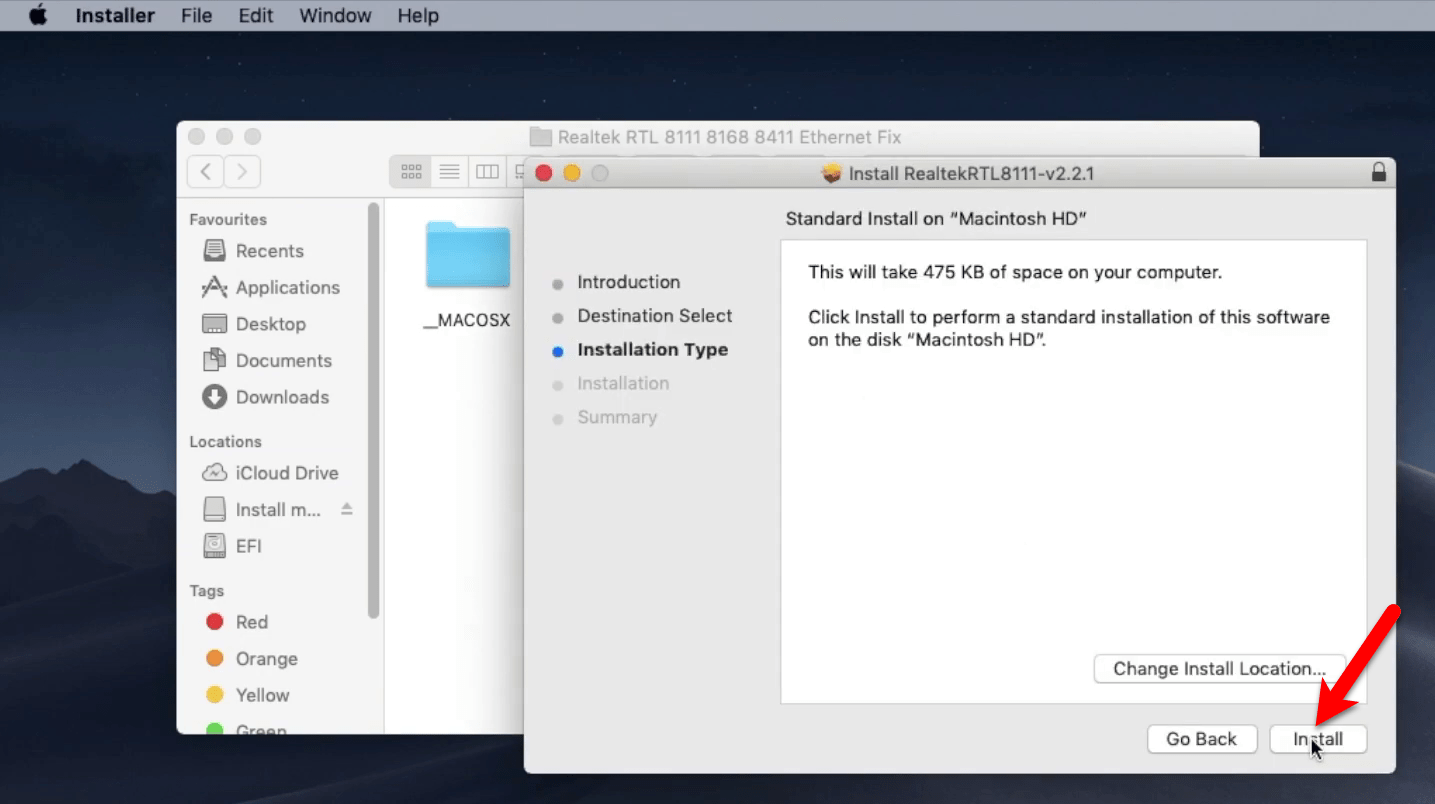The image size is (1435, 804).
Task: Go back in Finder window
Action: 206,172
